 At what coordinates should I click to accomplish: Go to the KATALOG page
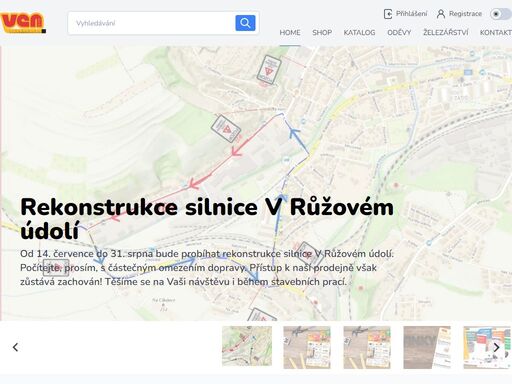click(x=359, y=33)
